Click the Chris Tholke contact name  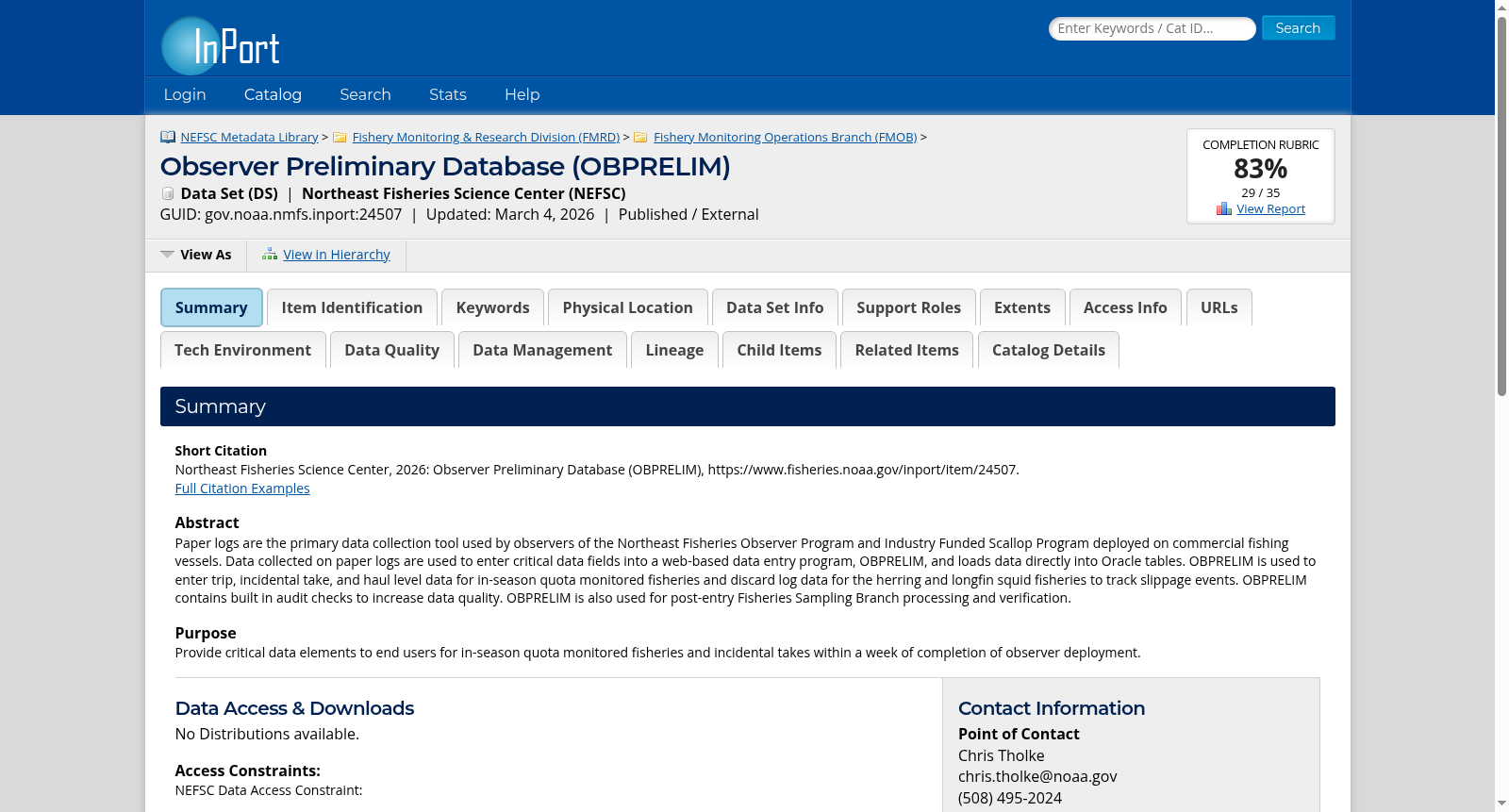click(1002, 755)
